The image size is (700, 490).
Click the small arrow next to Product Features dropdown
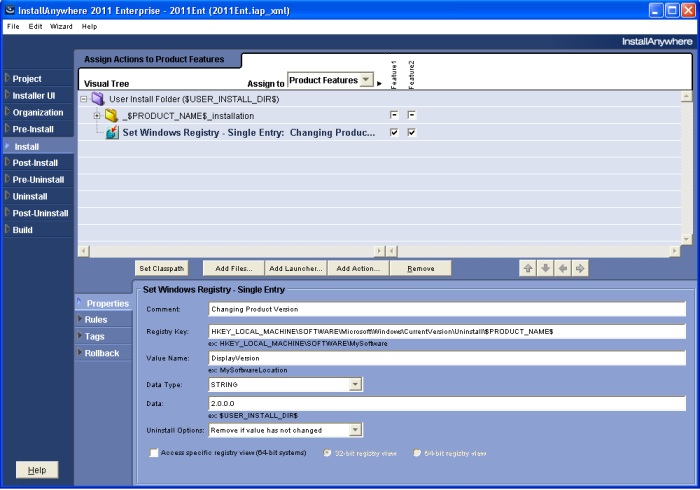(379, 83)
